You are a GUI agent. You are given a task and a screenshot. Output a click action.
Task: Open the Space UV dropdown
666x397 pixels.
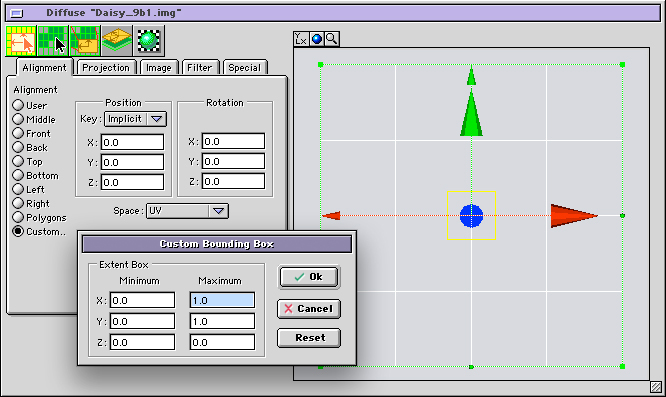click(x=187, y=211)
